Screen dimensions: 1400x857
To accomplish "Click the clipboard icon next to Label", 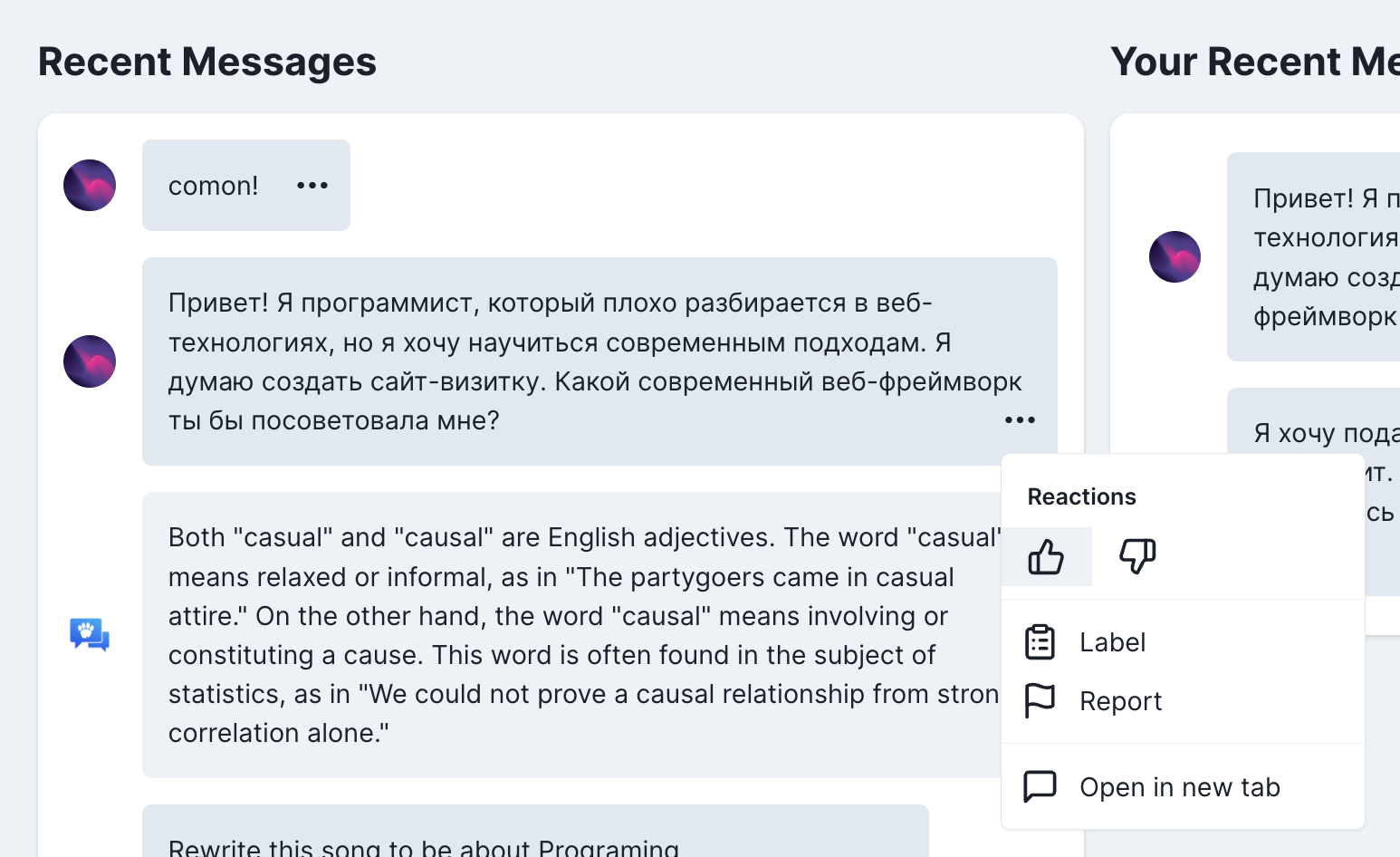I will (1040, 641).
